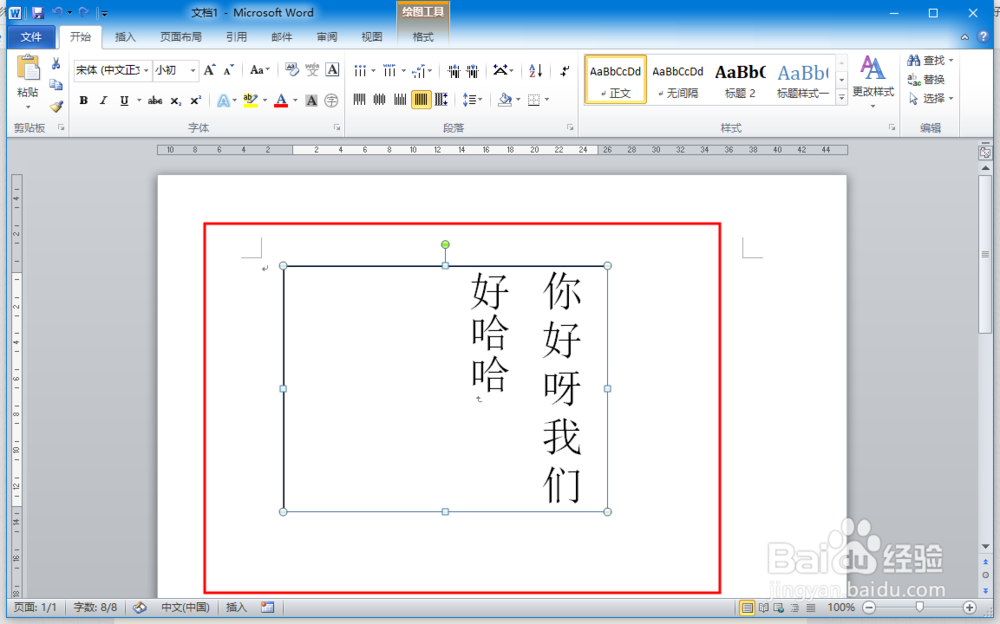Click the sort (排序) icon in 段落 group
This screenshot has width=1000, height=624.
click(x=536, y=71)
